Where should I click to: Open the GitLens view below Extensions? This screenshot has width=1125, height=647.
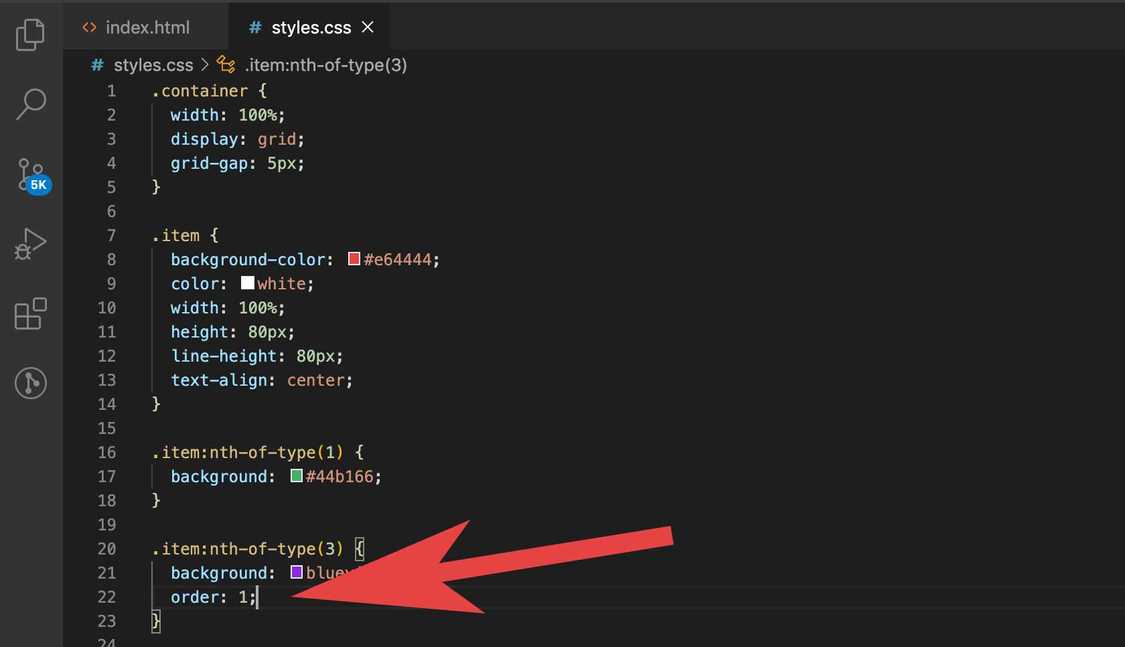pos(30,383)
